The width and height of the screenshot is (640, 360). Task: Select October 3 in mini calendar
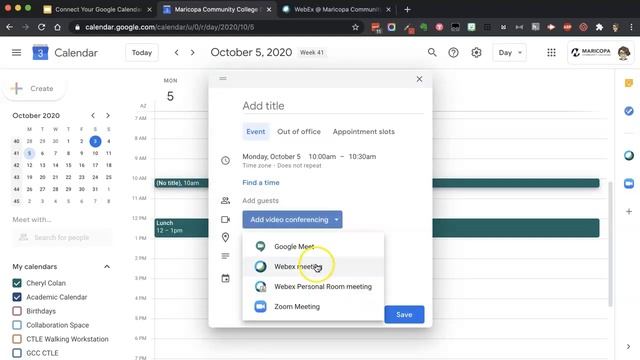click(95, 141)
